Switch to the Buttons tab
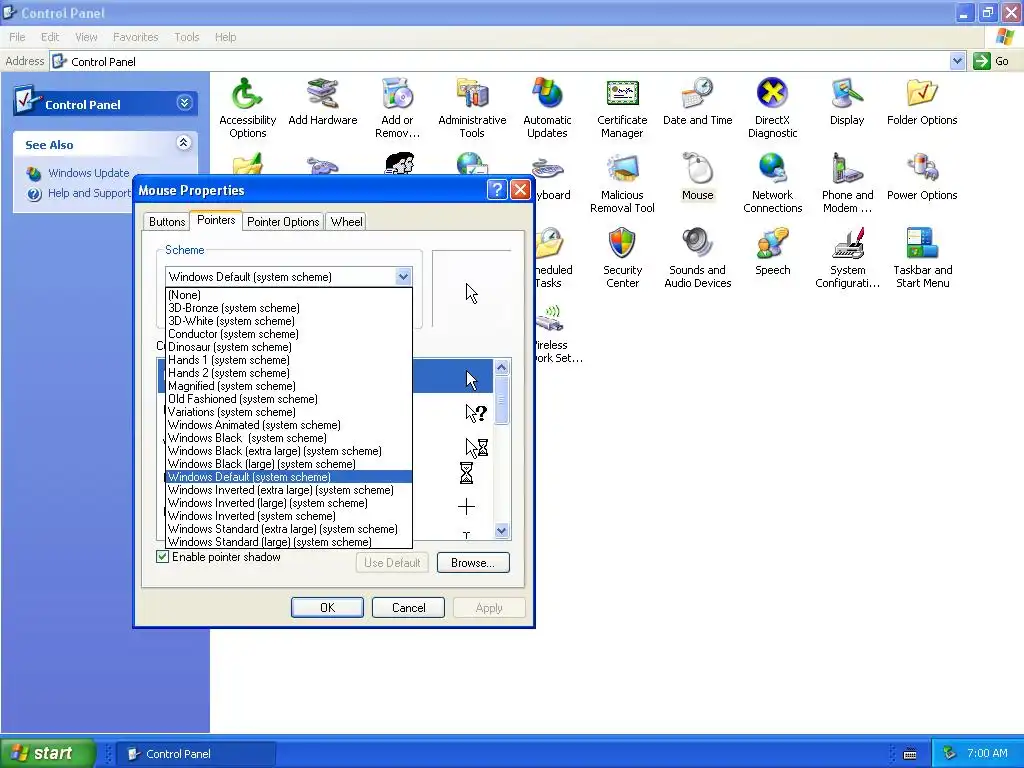This screenshot has width=1024, height=768. pos(167,222)
